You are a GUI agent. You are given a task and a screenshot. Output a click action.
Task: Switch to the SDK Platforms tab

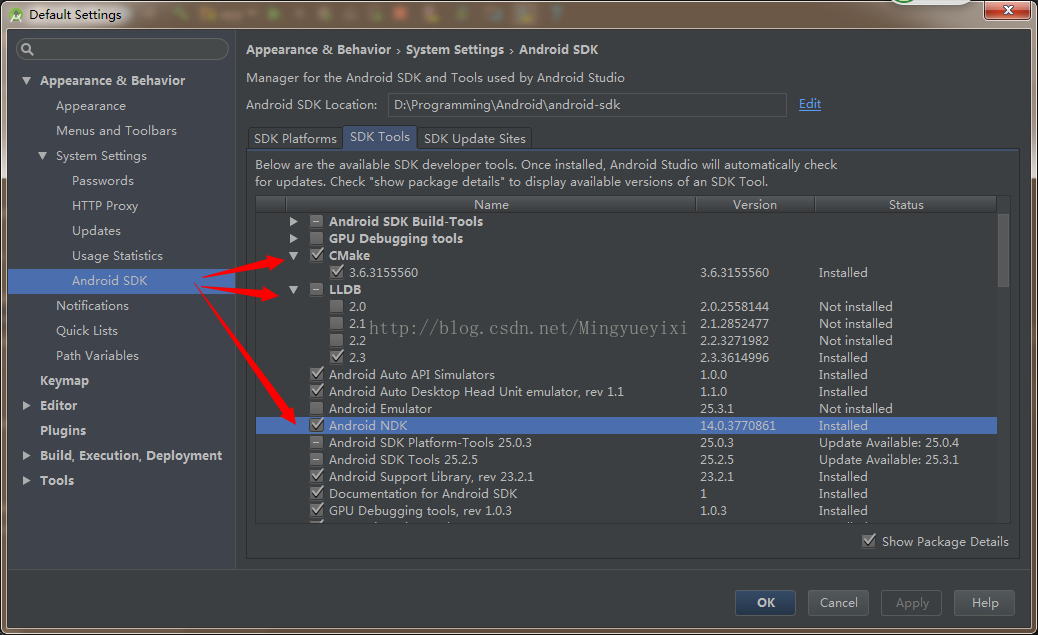[x=295, y=138]
